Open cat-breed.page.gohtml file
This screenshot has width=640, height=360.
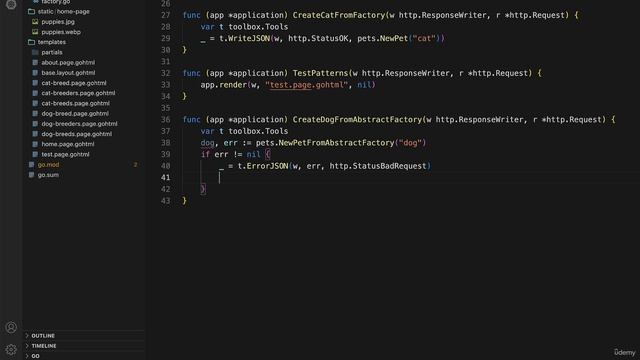coord(74,83)
